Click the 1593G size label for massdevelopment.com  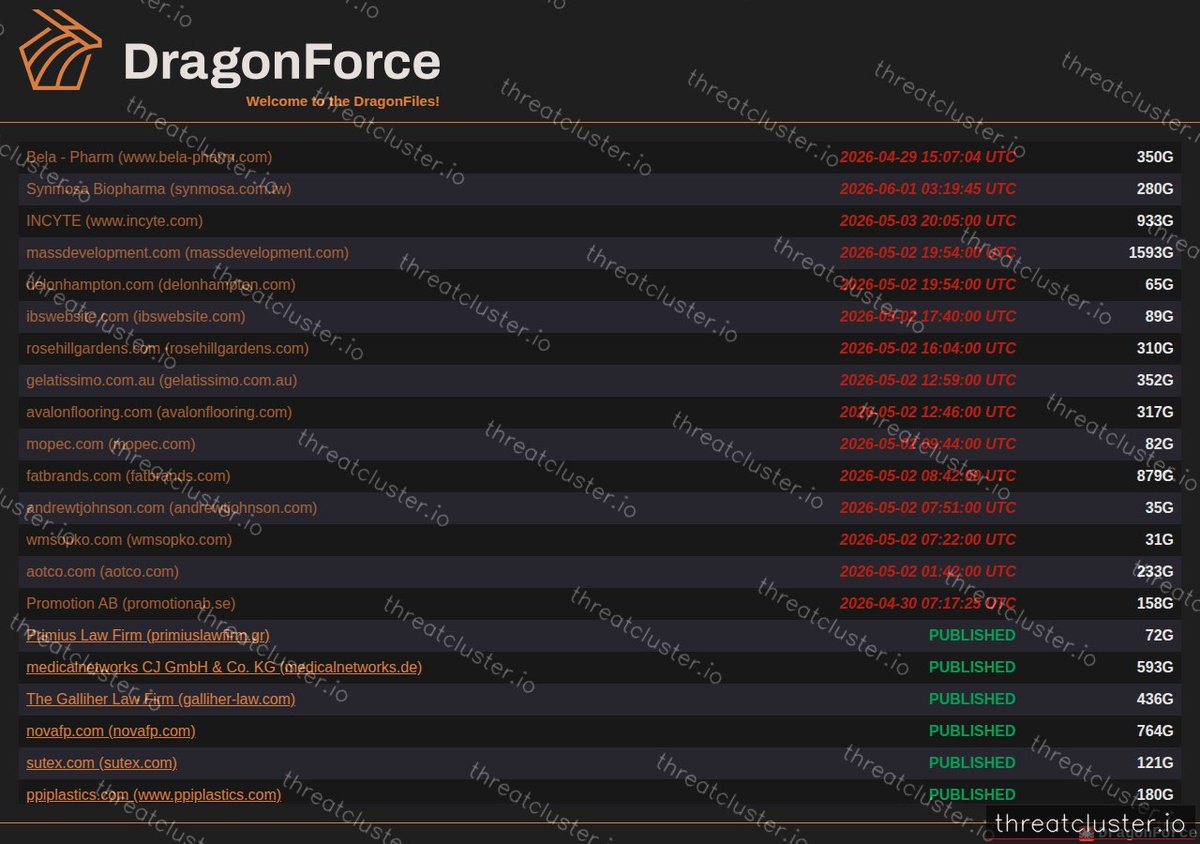coord(1151,253)
